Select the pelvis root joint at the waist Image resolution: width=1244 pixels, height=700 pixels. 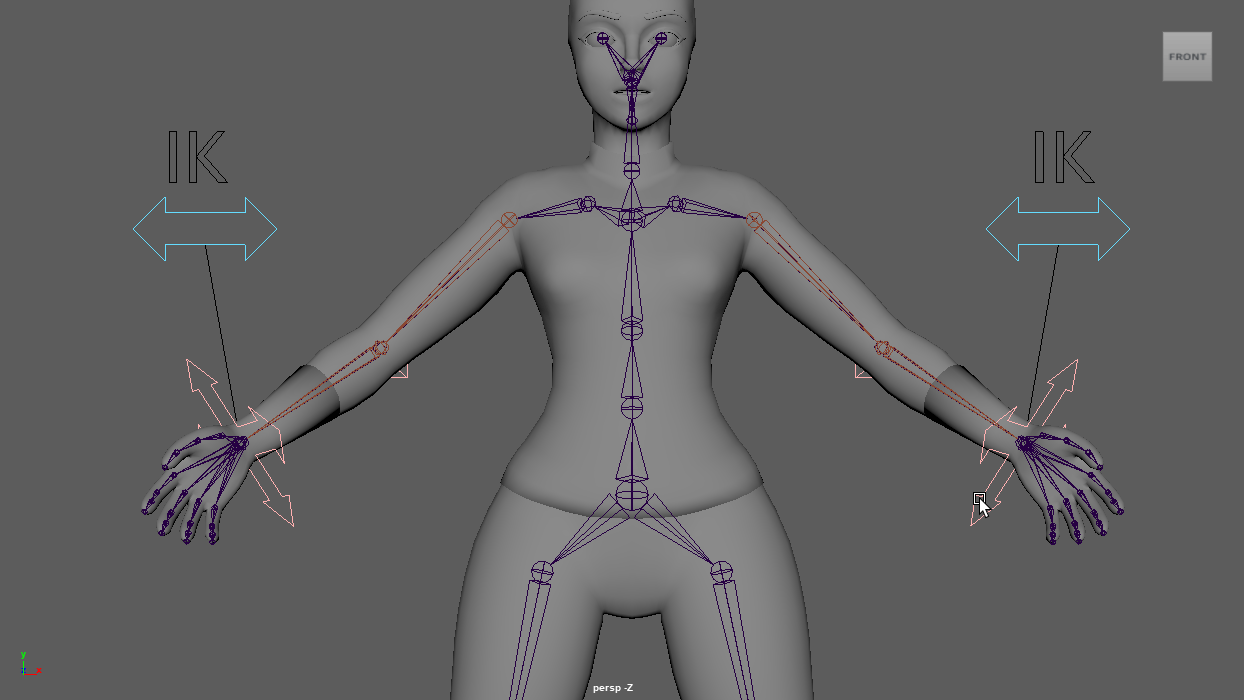click(631, 494)
